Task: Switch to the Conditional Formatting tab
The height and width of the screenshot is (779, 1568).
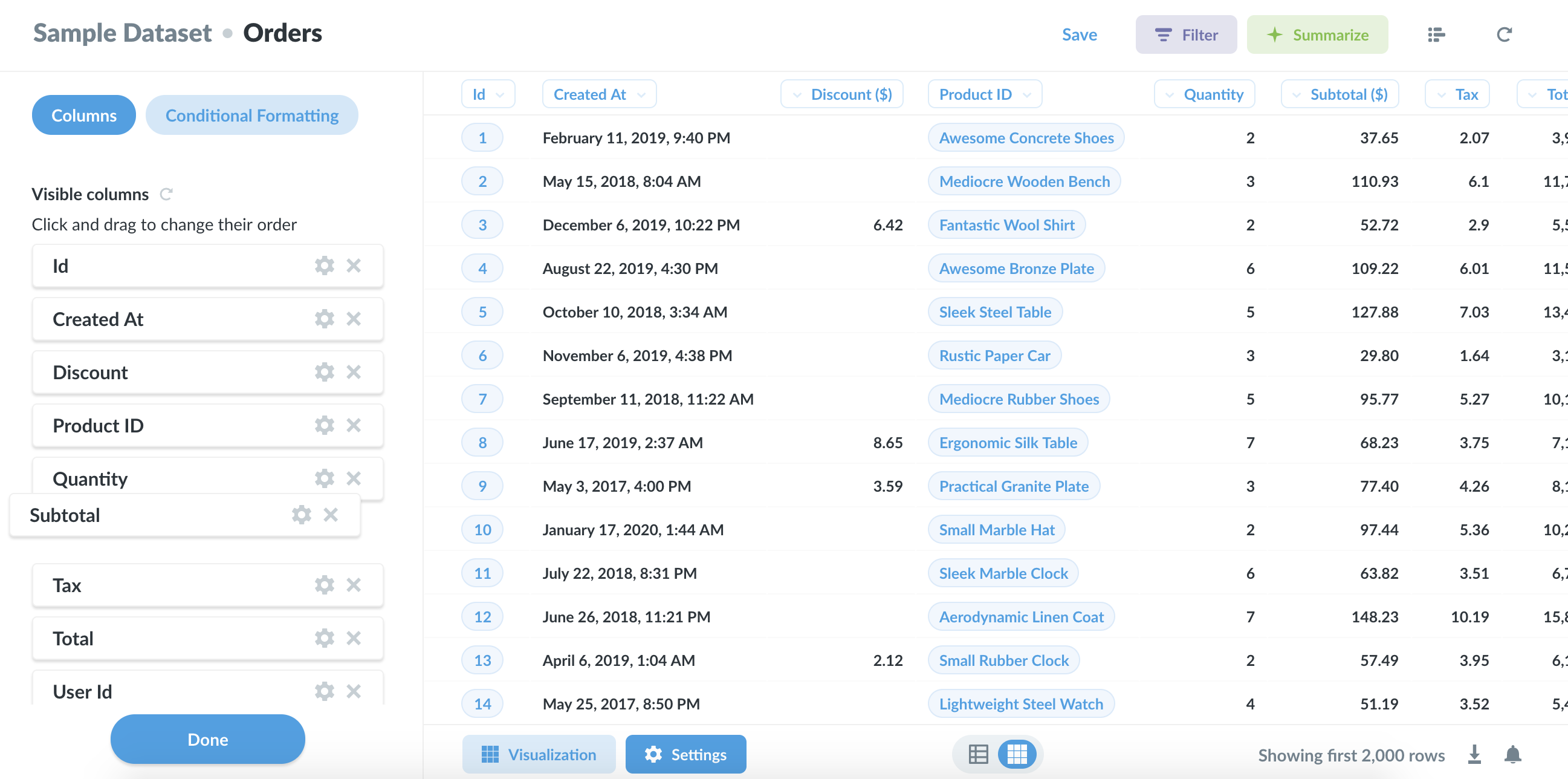Action: click(251, 115)
